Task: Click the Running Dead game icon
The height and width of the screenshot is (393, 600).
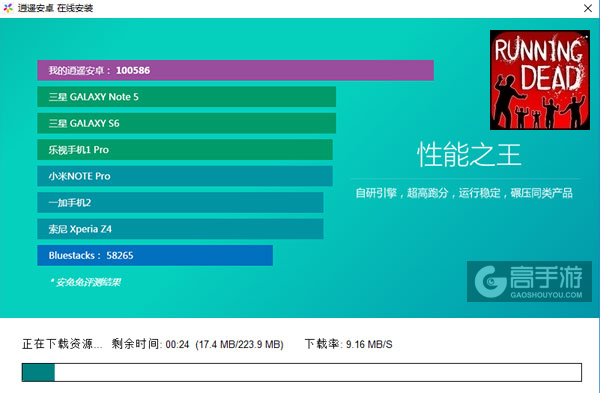Action: [540, 80]
